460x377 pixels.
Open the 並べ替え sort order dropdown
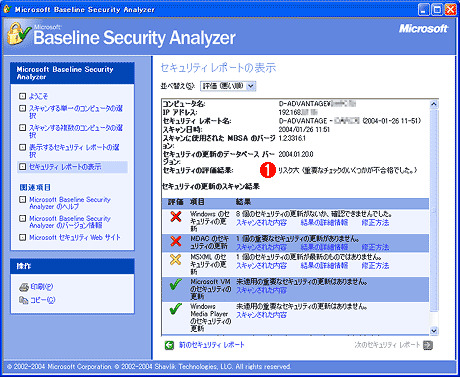coord(228,86)
